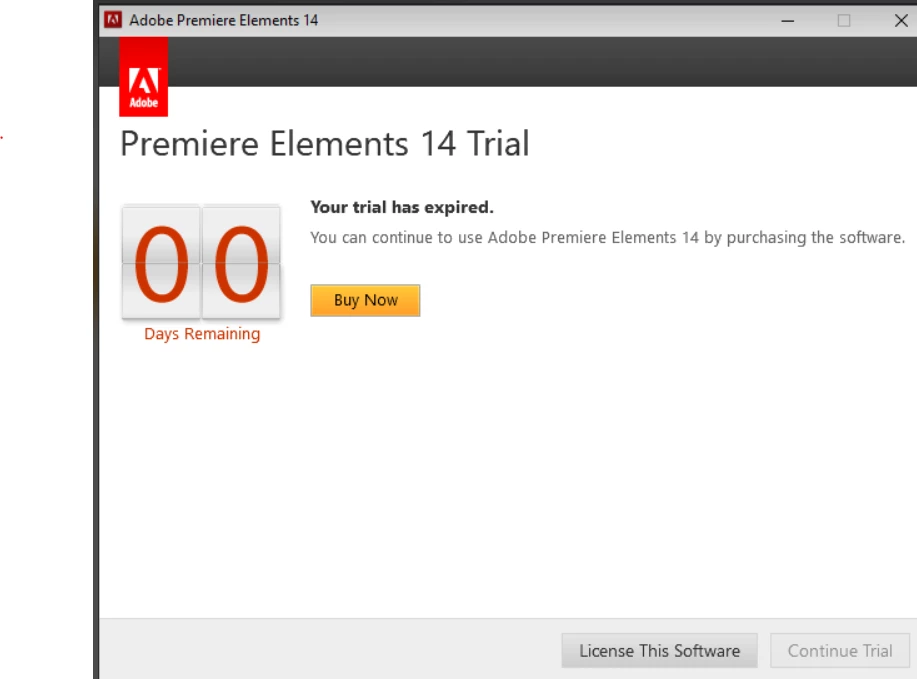
Task: Click the 'Adobe Premiere Elements 14' window title
Action: [223, 20]
